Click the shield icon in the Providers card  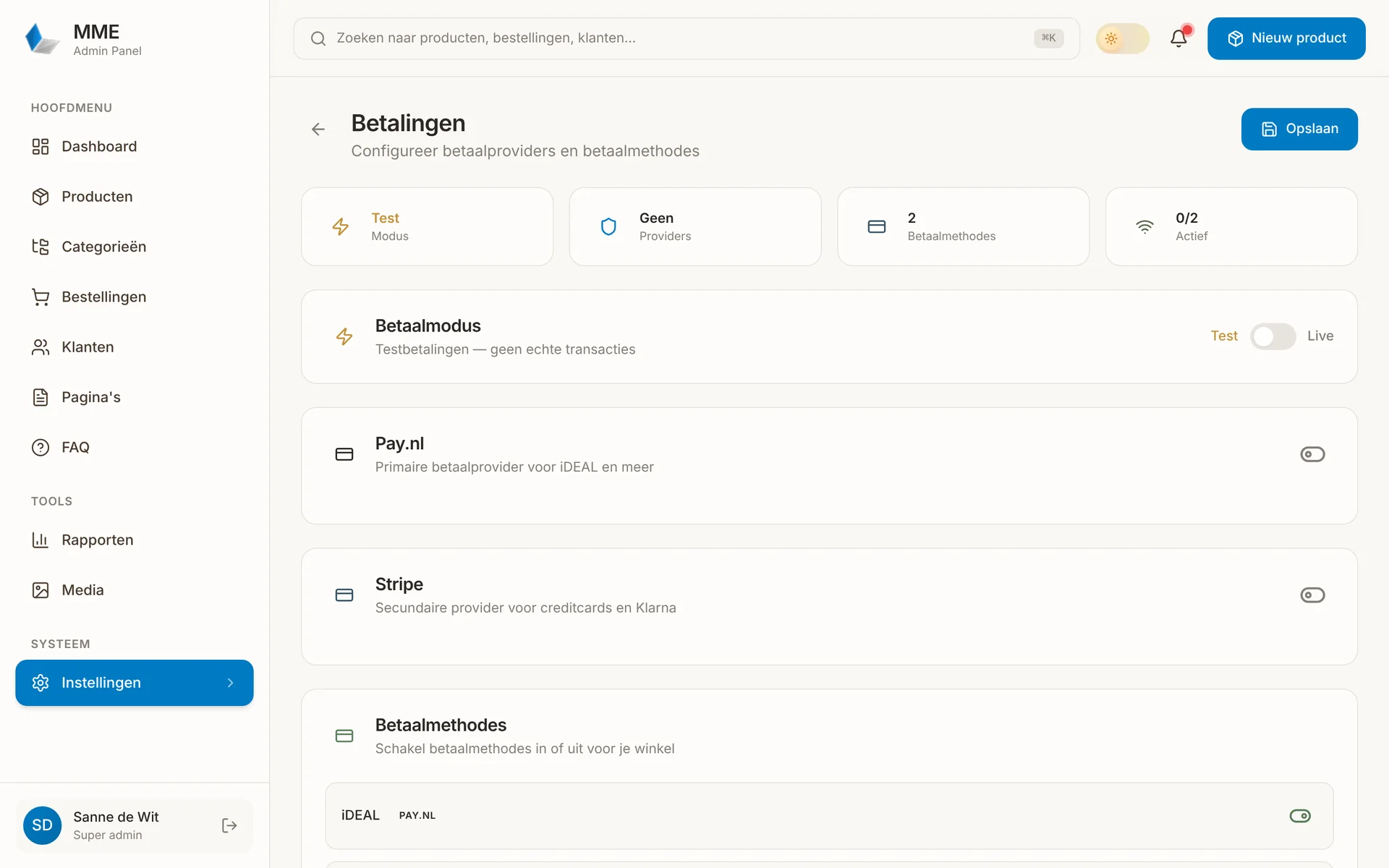pos(609,226)
